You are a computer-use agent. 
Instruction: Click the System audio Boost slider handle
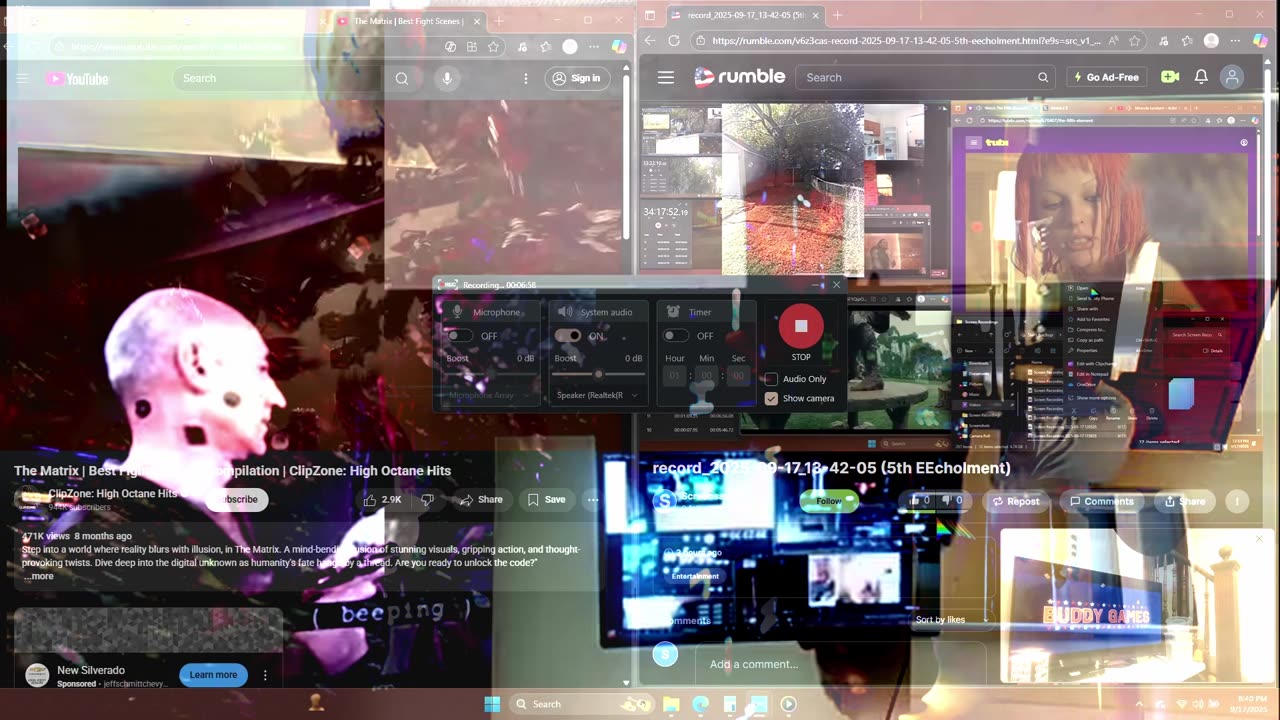pos(598,374)
